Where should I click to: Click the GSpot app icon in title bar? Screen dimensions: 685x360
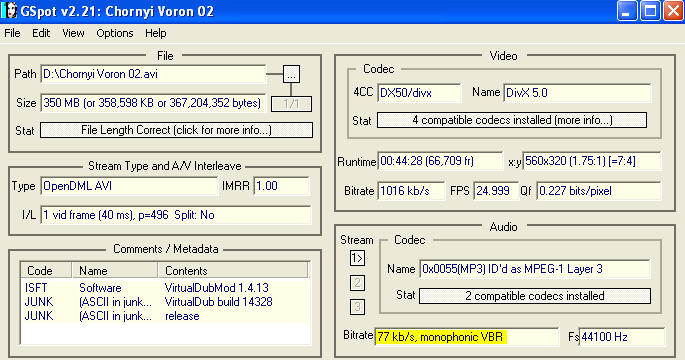[x=9, y=11]
